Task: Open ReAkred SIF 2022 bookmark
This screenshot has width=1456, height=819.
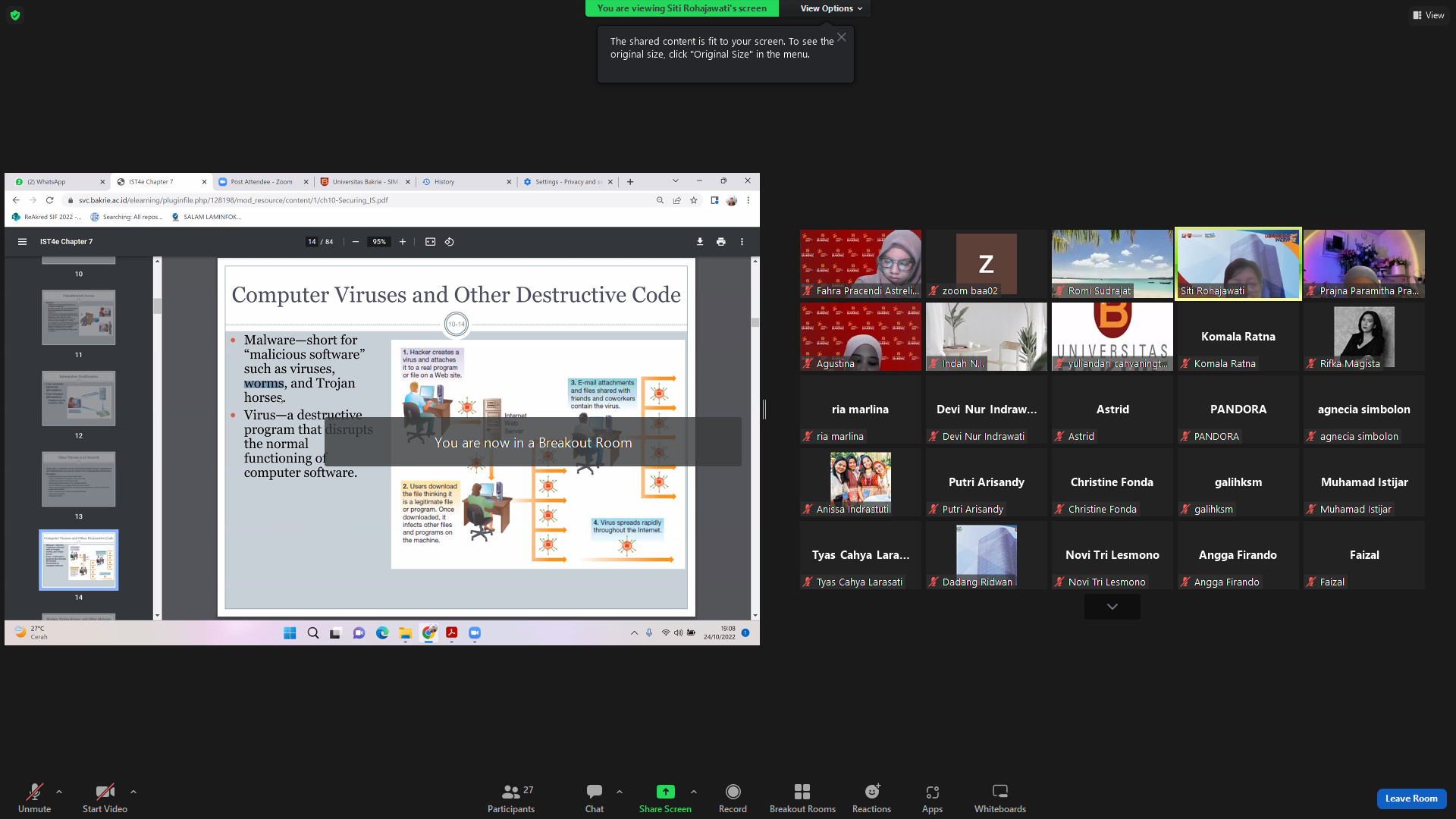Action: coord(47,217)
